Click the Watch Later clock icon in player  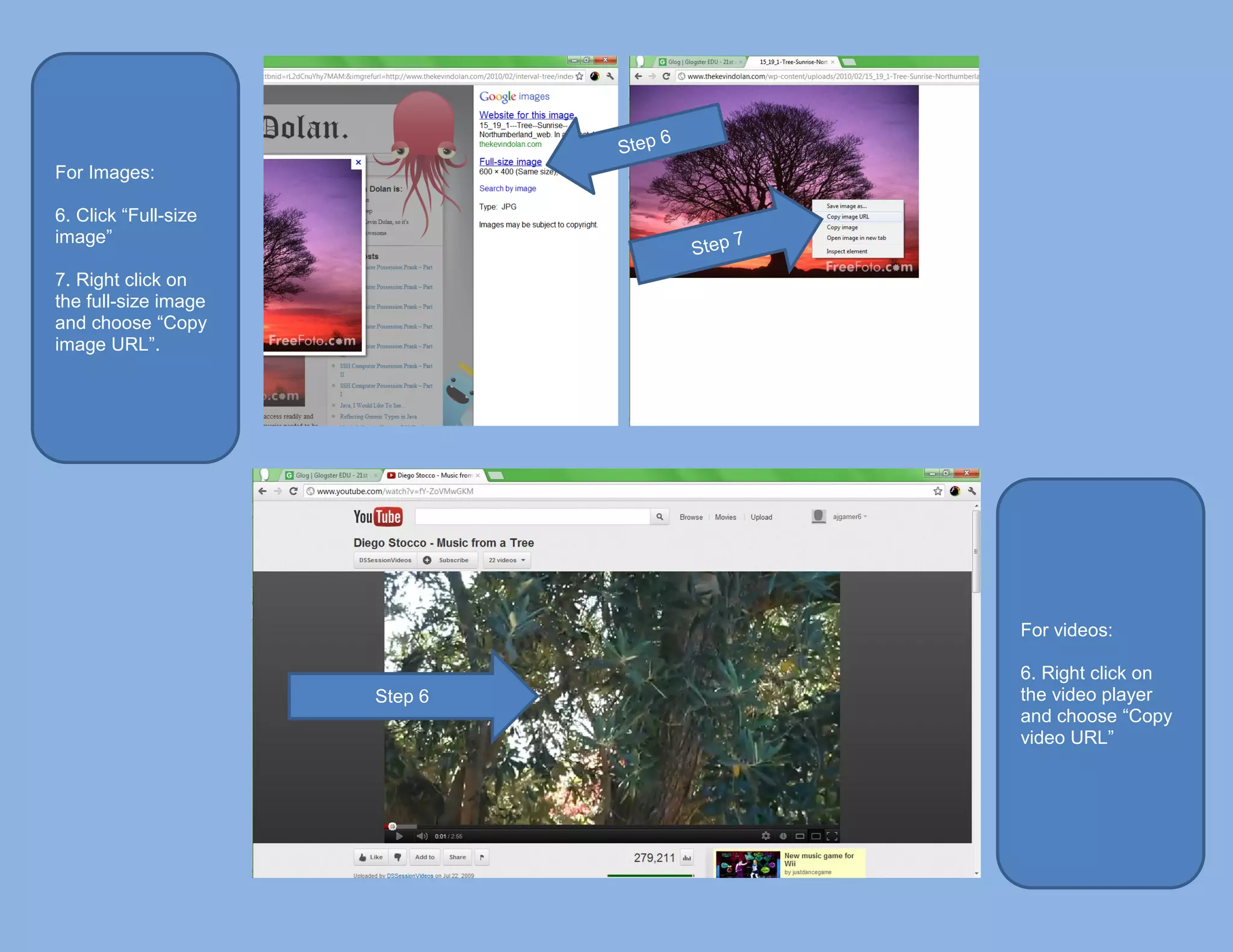[x=783, y=835]
